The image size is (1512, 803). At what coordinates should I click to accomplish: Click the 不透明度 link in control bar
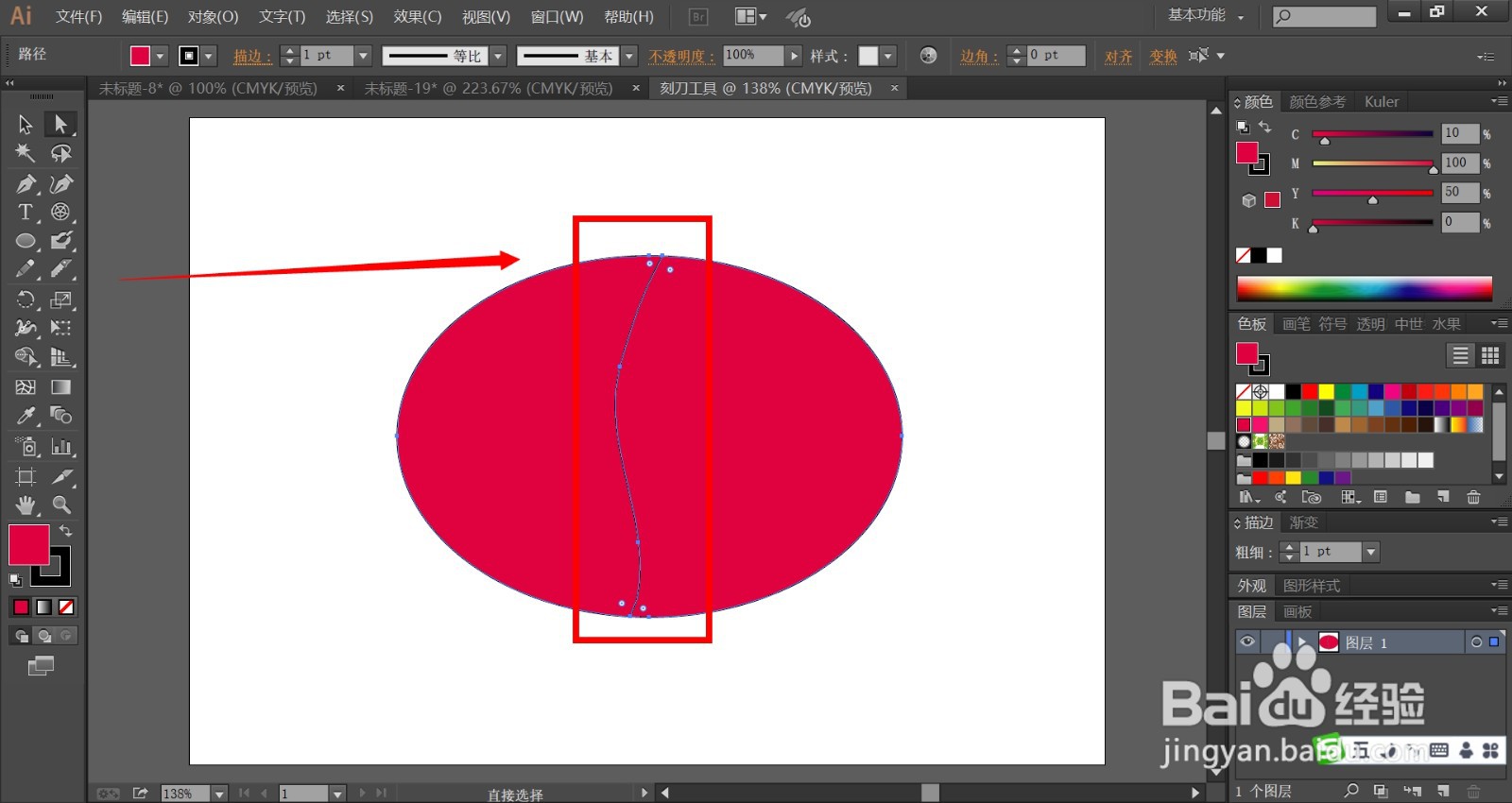[682, 57]
